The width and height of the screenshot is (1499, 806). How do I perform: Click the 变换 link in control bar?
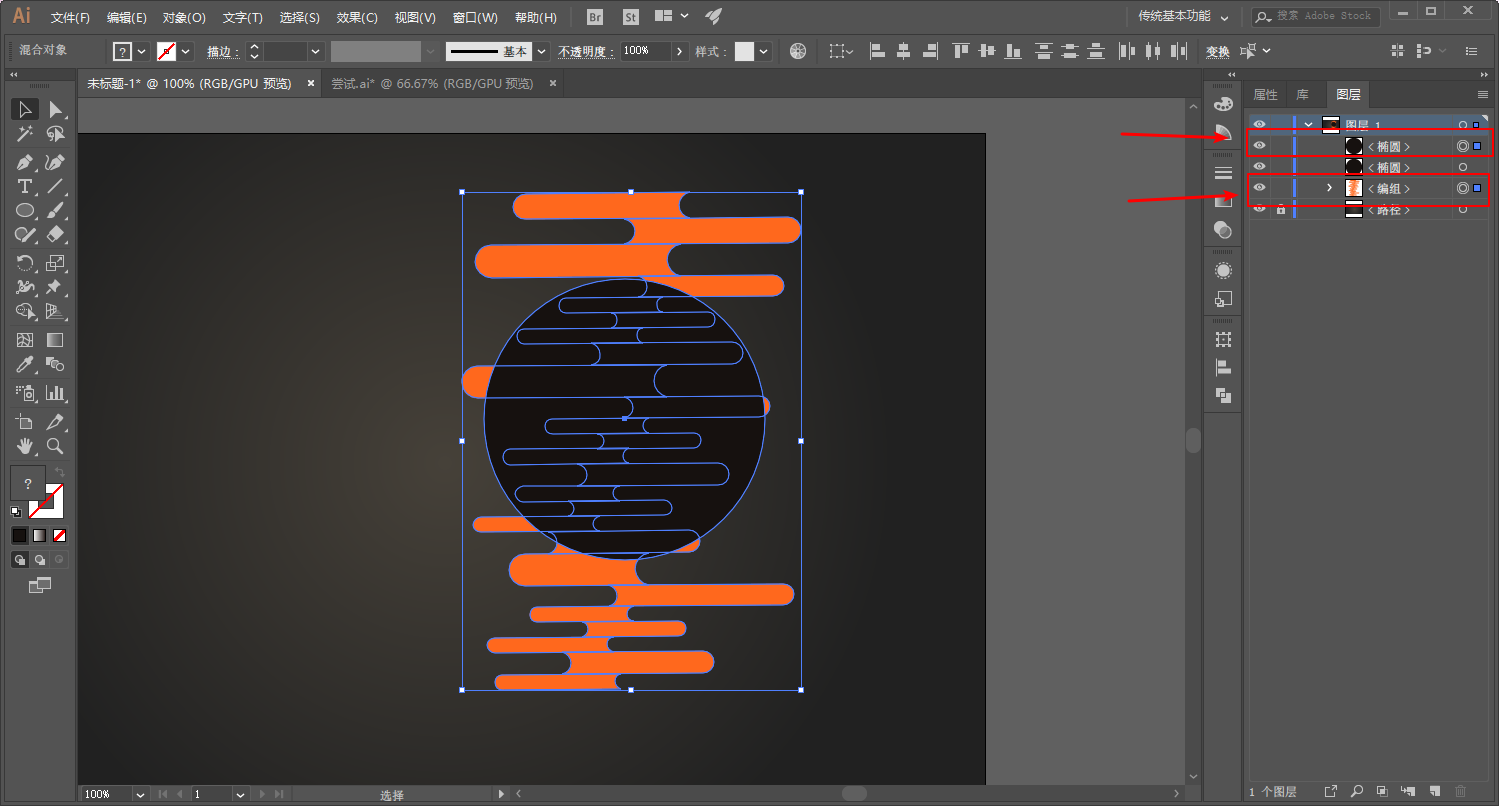pos(1217,51)
